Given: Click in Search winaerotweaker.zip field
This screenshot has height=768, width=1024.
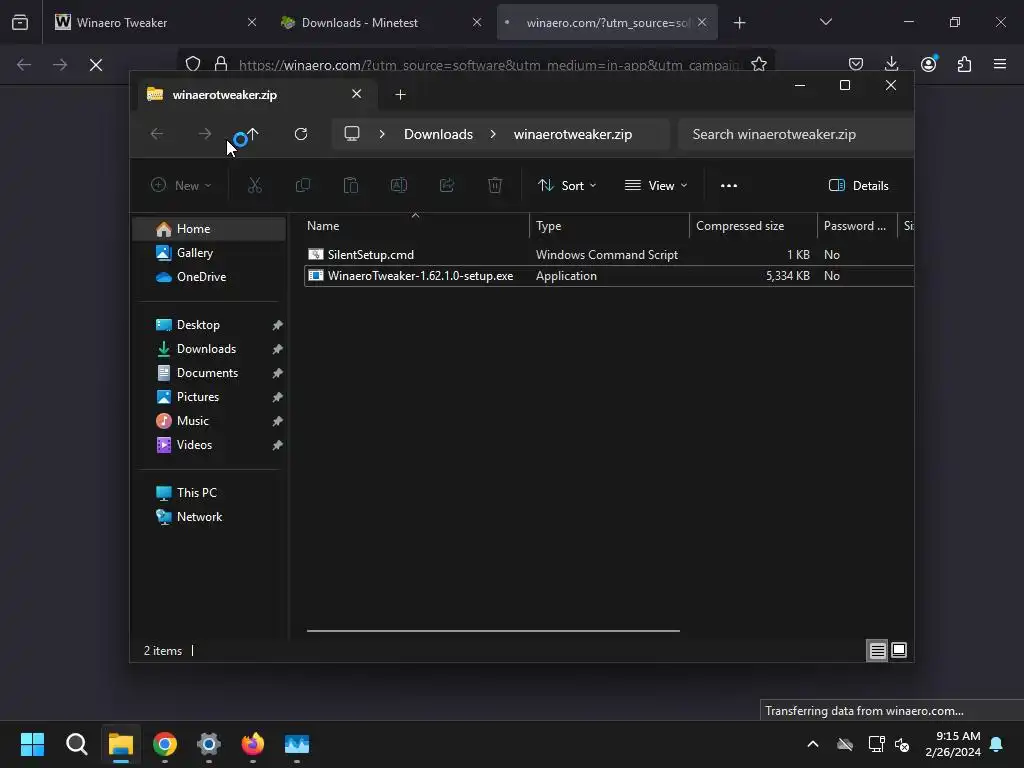Looking at the screenshot, I should click(795, 134).
